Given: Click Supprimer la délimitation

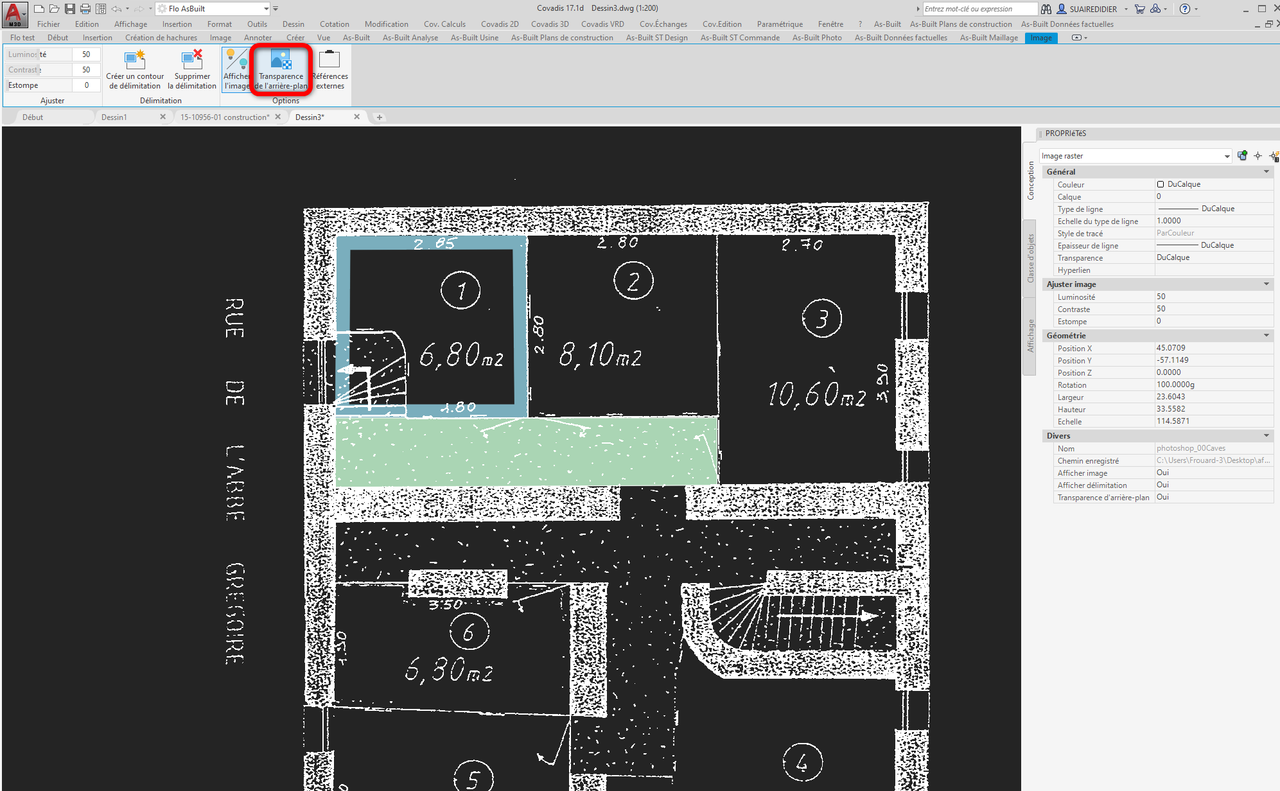Looking at the screenshot, I should pyautogui.click(x=192, y=69).
